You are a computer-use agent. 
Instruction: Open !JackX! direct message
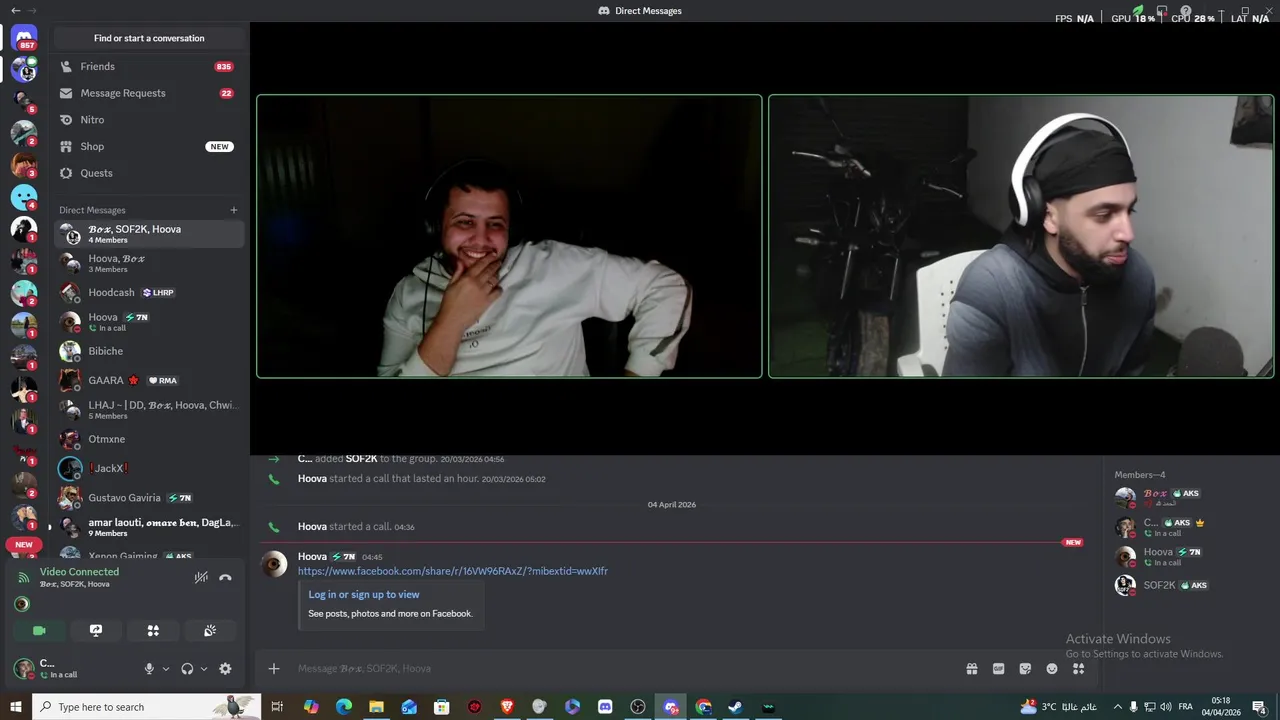coord(149,468)
